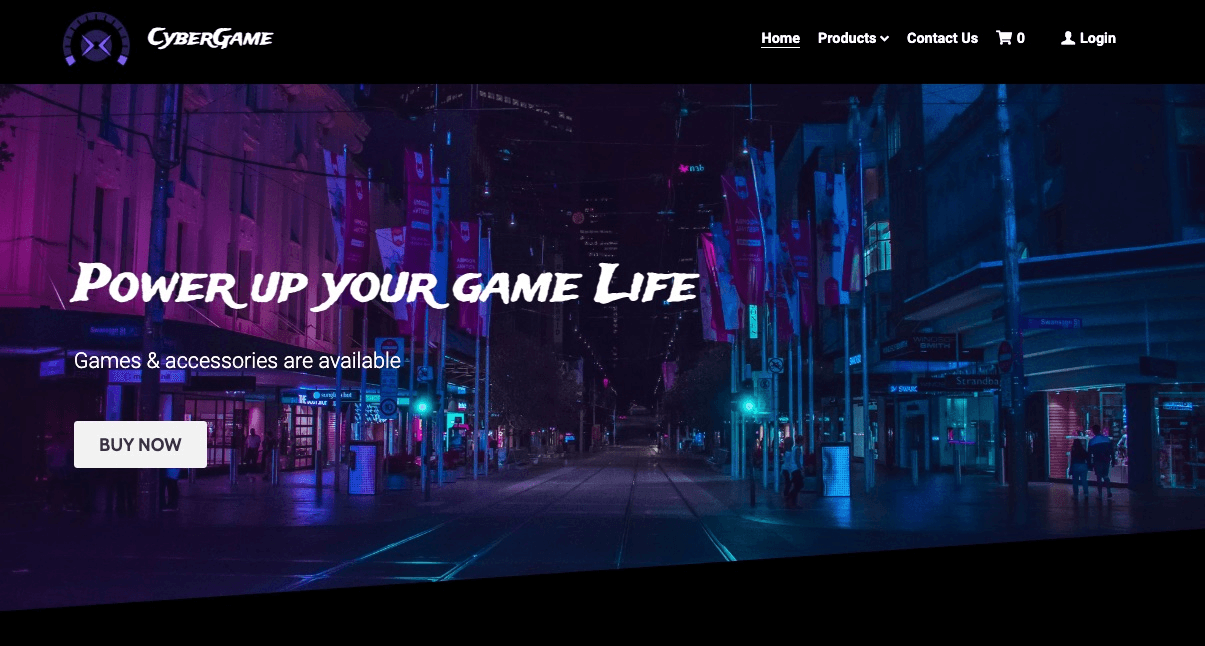Click the CyberGame wordmark logo
Viewport: 1205px width, 646px height.
pyautogui.click(x=210, y=38)
